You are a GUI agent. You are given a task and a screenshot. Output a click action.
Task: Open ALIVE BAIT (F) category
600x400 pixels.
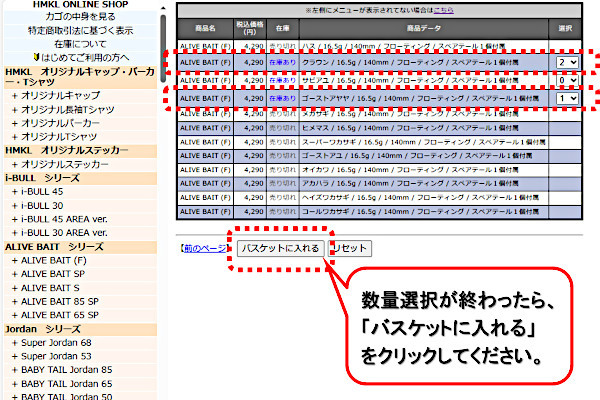[61, 260]
